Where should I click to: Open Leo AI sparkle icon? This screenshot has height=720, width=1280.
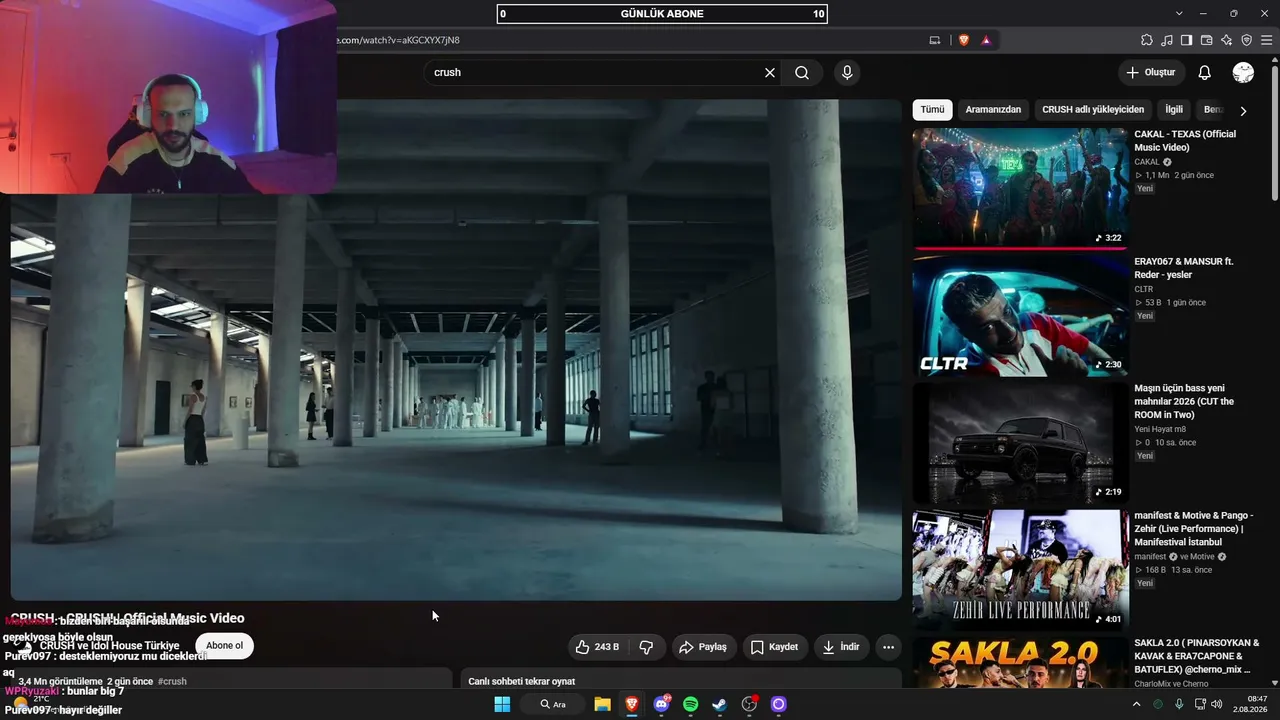coord(1226,40)
